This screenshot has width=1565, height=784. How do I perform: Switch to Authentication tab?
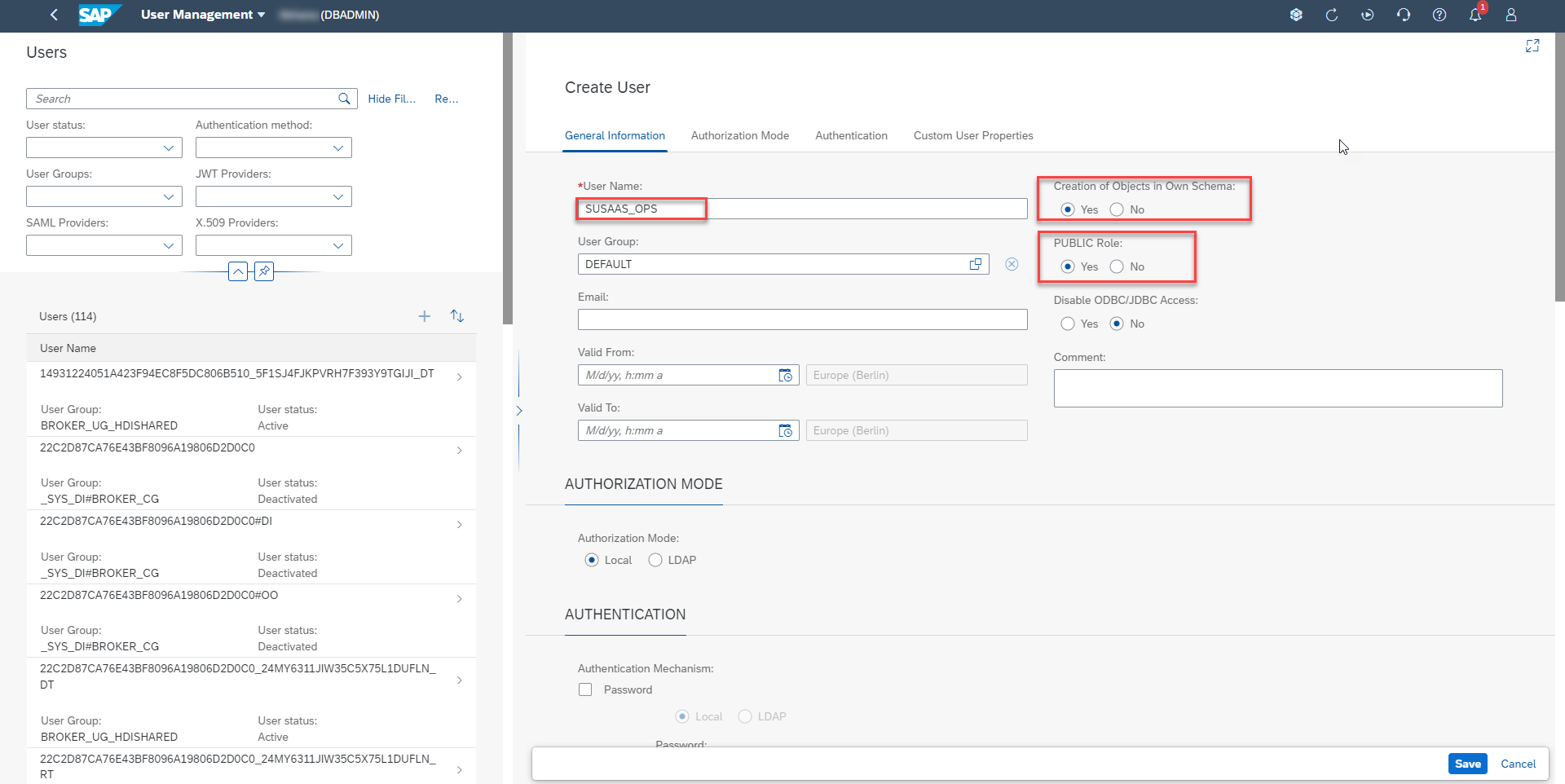pyautogui.click(x=851, y=135)
